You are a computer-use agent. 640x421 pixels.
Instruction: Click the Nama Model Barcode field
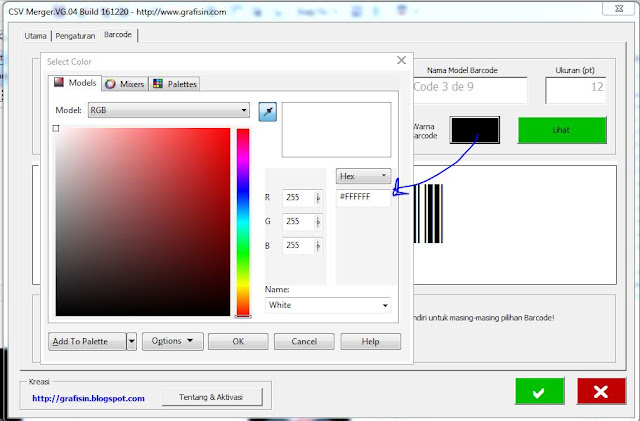469,90
